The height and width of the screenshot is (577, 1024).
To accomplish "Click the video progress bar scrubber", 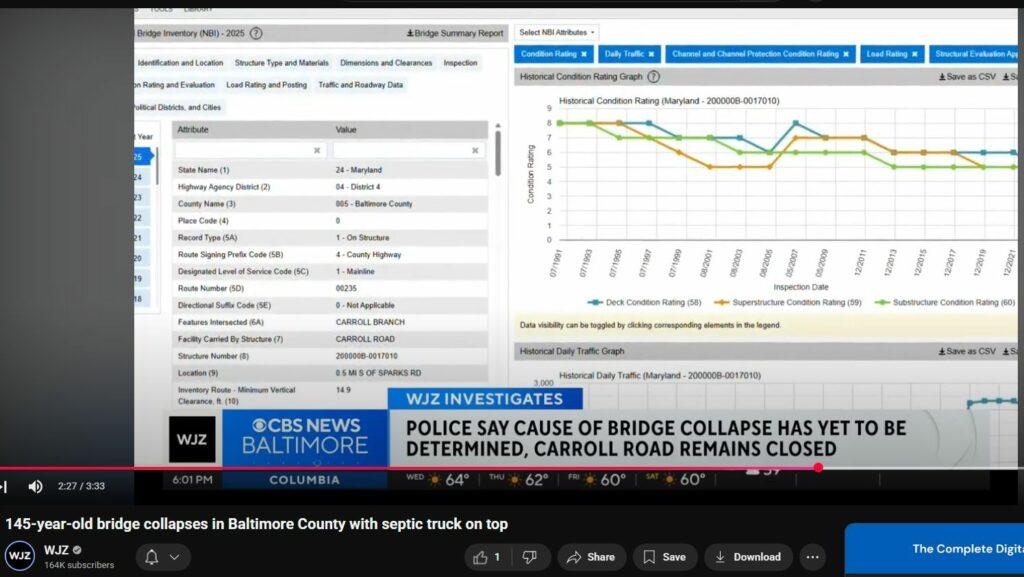I will click(x=818, y=467).
